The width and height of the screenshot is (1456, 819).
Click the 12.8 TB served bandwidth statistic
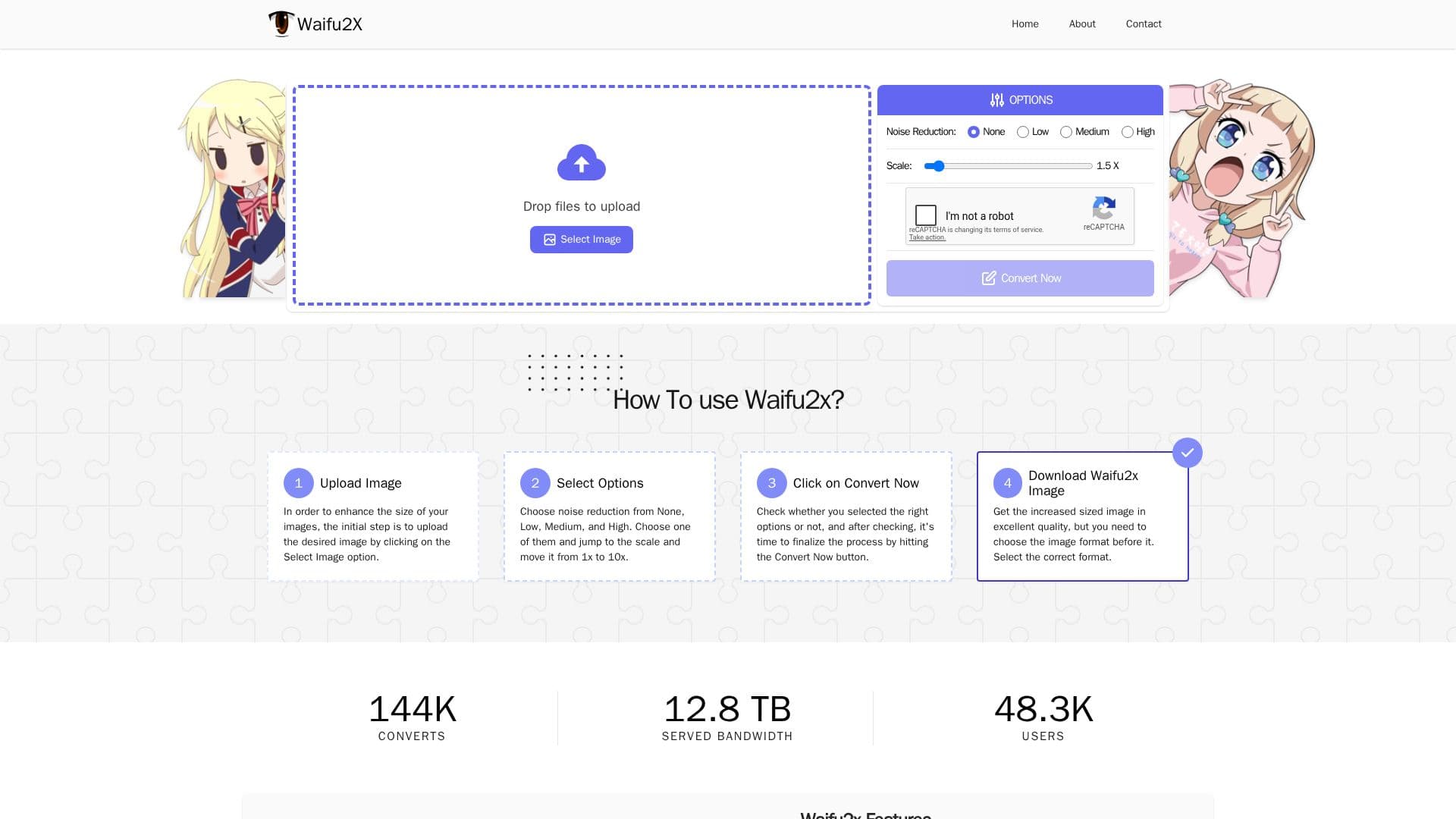[727, 717]
